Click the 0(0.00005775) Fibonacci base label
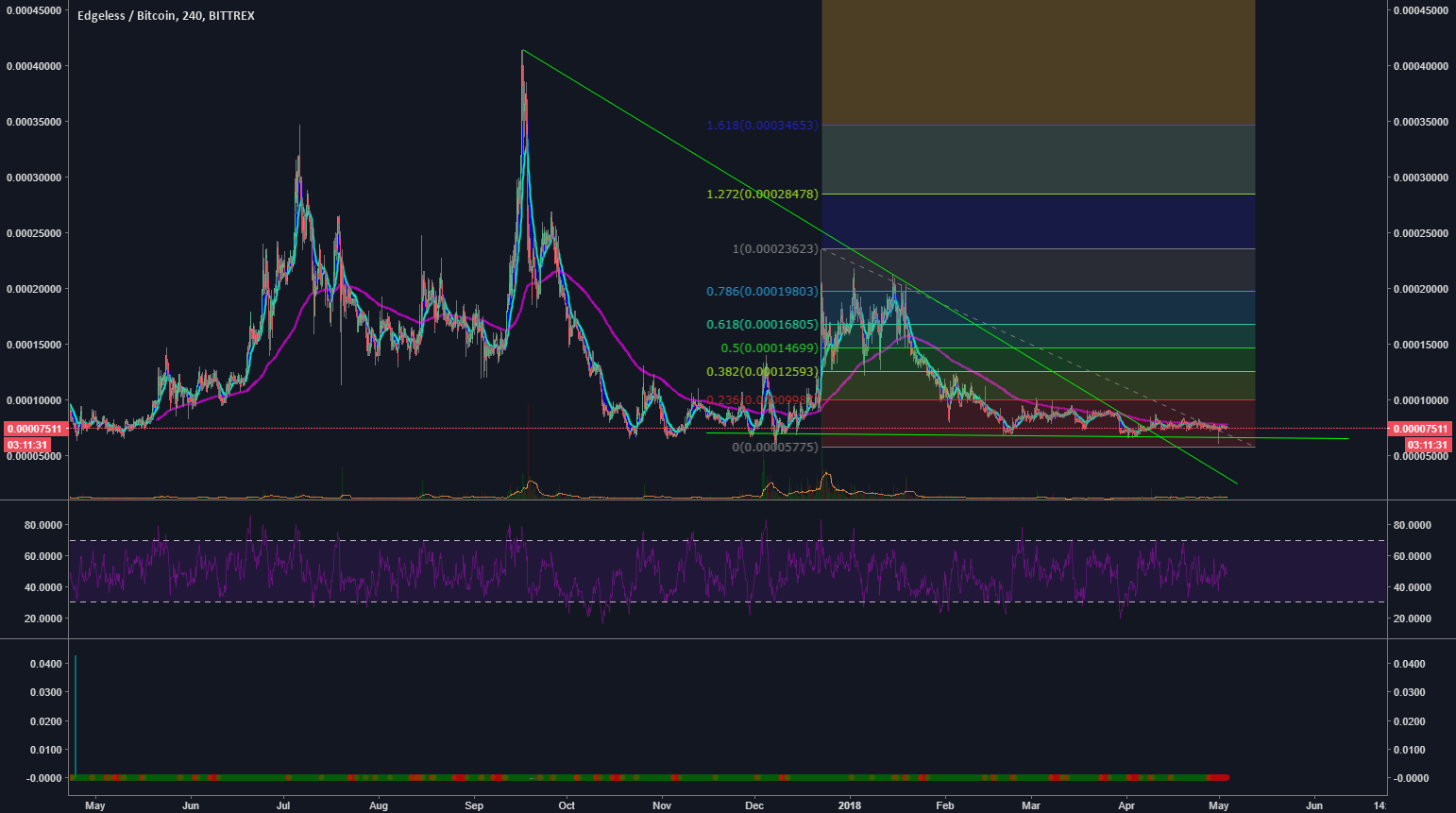 point(775,447)
